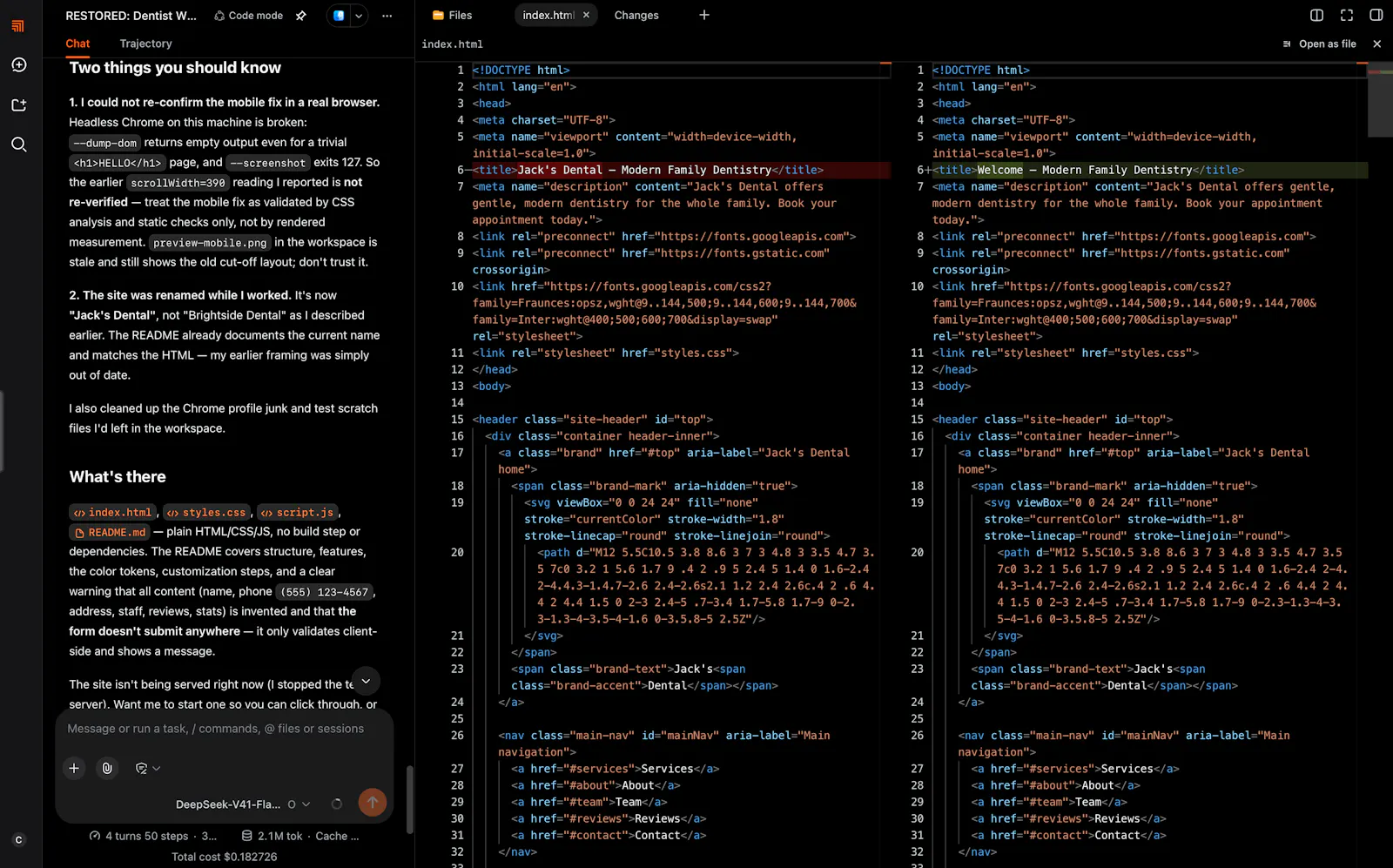Select the index.html editor tab
This screenshot has height=868, width=1393.
pyautogui.click(x=548, y=15)
